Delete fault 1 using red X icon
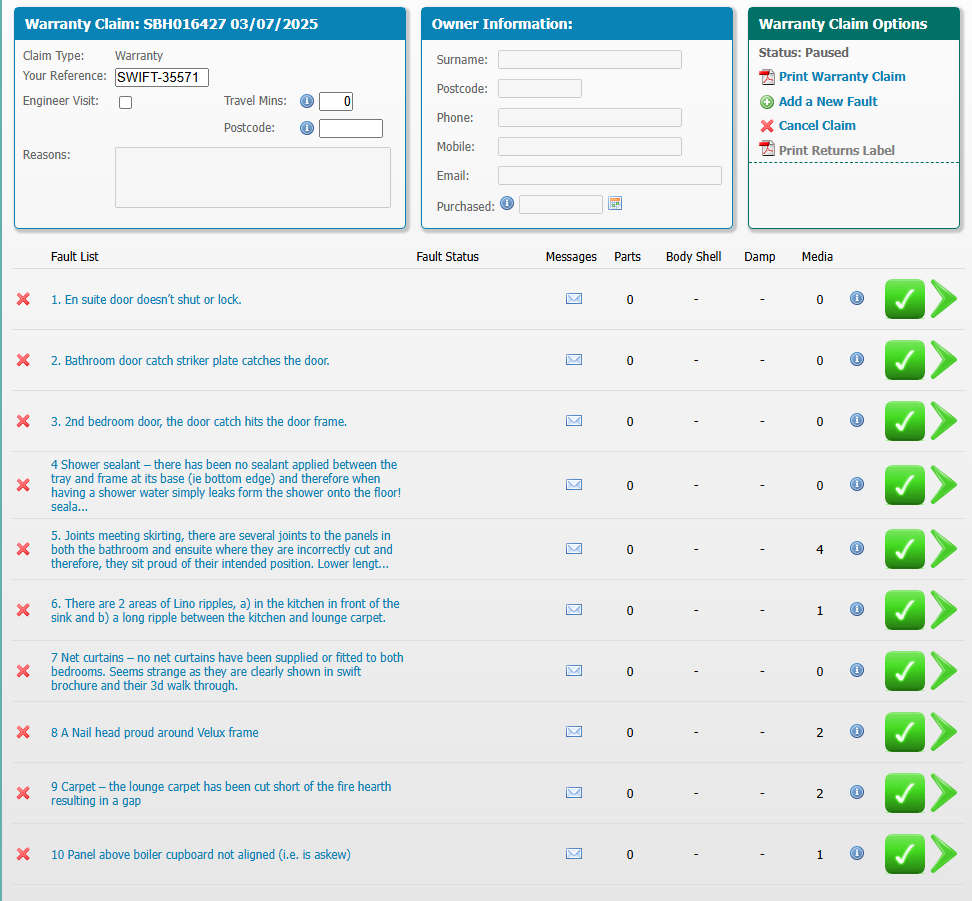972x901 pixels. tap(23, 299)
